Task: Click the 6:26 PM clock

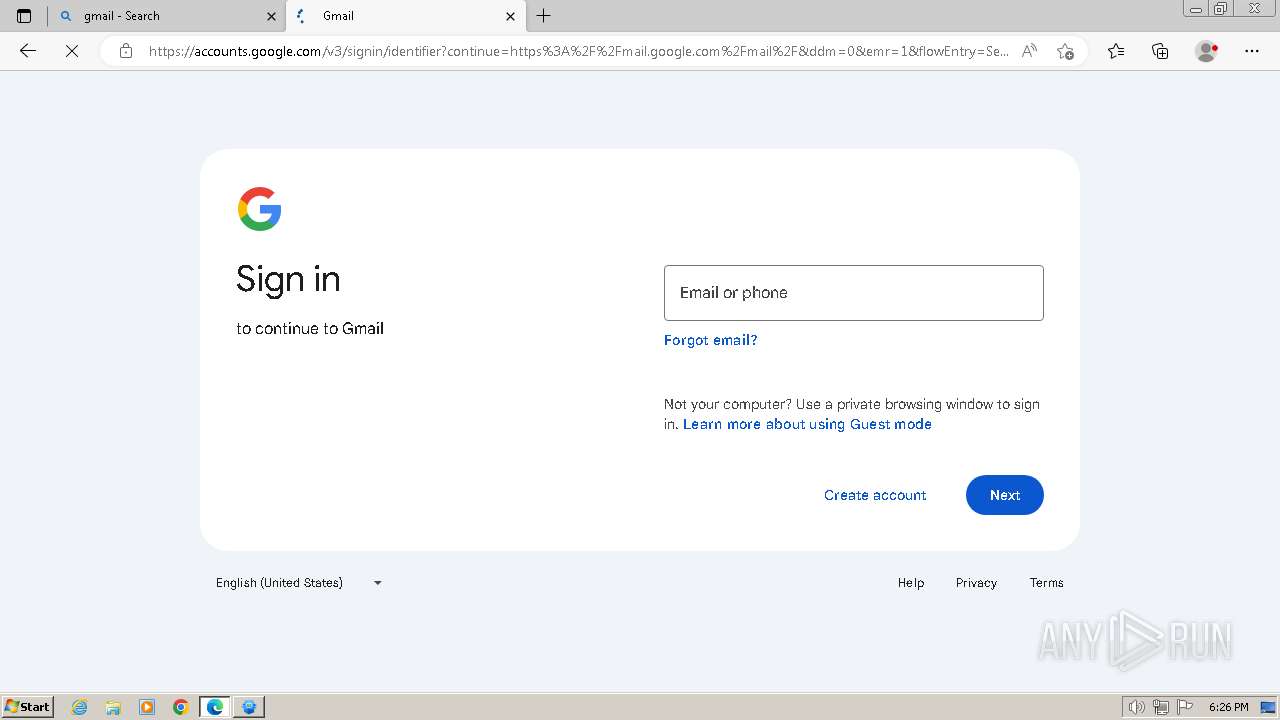Action: [1229, 707]
